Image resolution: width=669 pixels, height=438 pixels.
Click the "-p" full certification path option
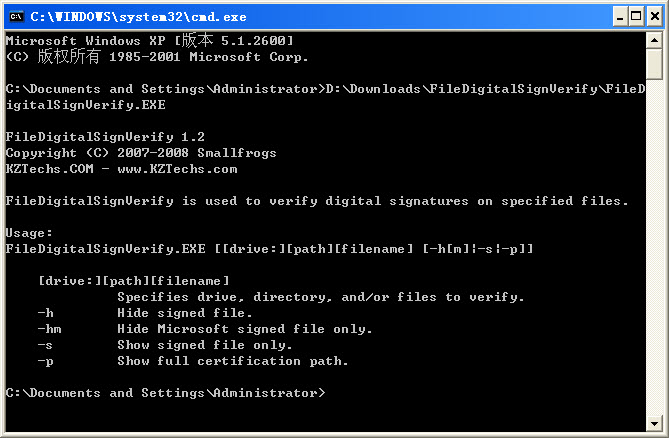click(192, 361)
